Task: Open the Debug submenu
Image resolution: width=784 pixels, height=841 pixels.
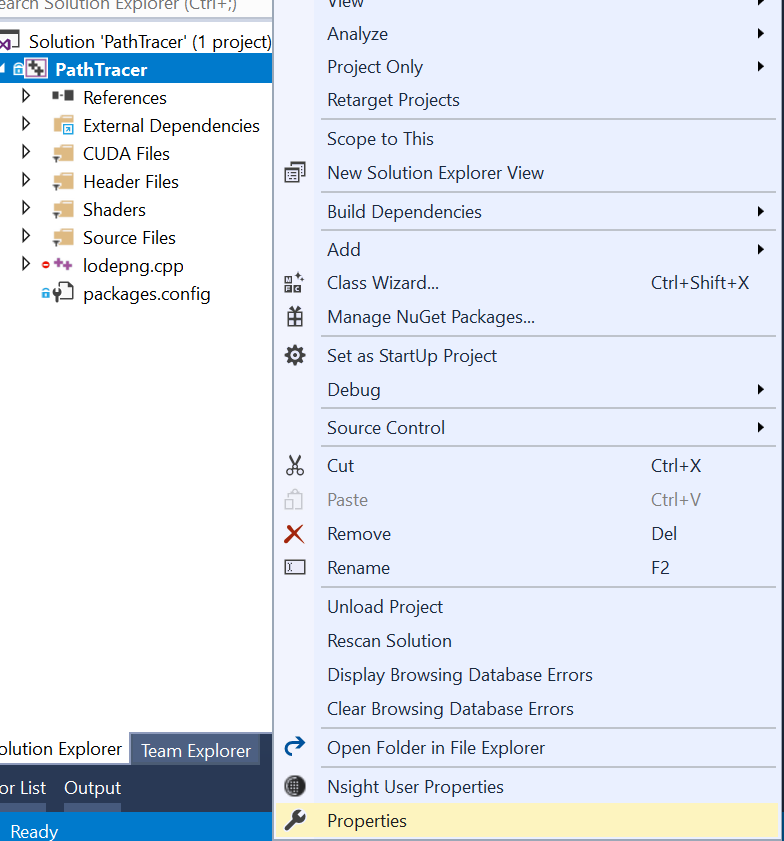Action: pos(526,389)
